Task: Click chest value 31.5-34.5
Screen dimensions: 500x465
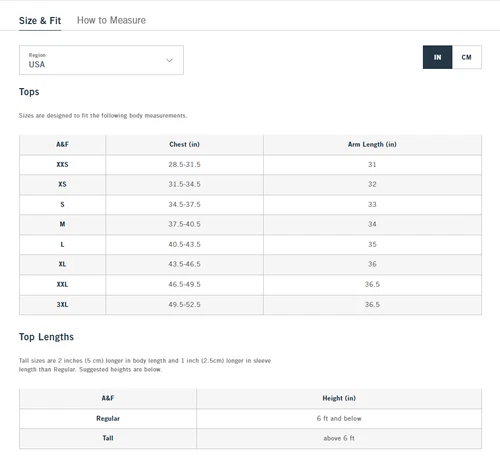Action: (x=184, y=184)
